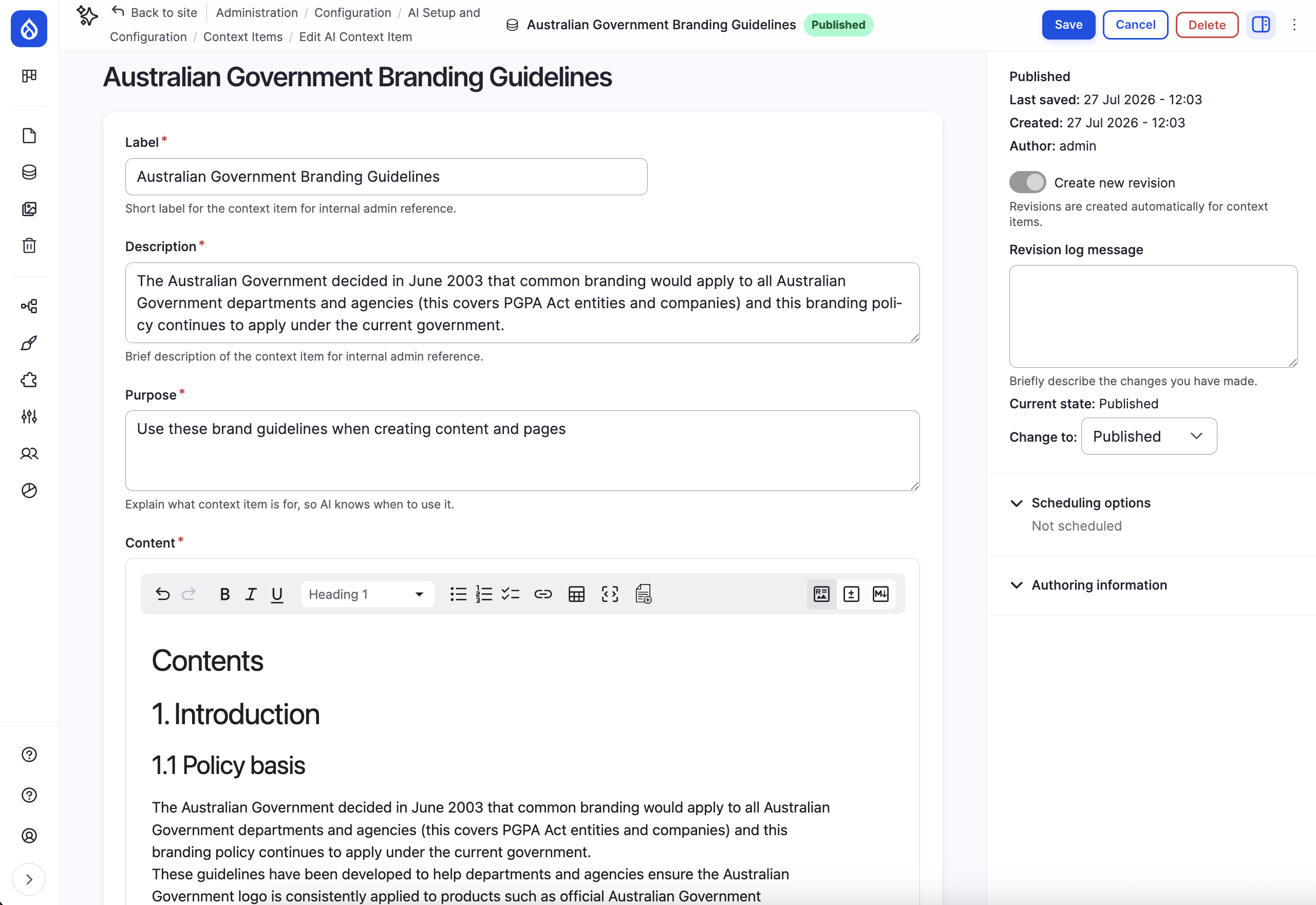This screenshot has height=905, width=1316.
Task: Switch editor to rich text view mode
Action: pyautogui.click(x=821, y=594)
